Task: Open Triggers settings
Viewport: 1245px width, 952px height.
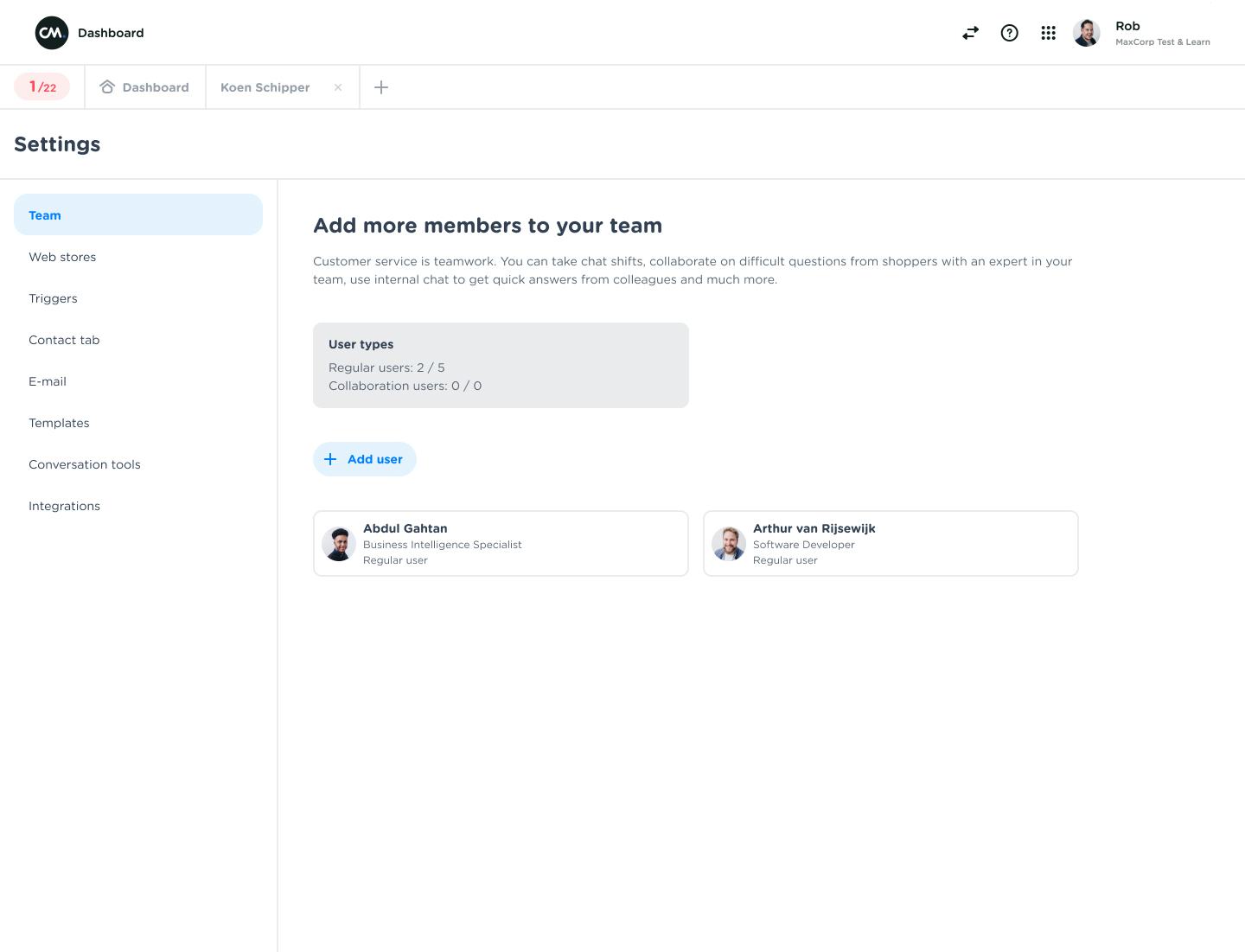Action: [53, 298]
